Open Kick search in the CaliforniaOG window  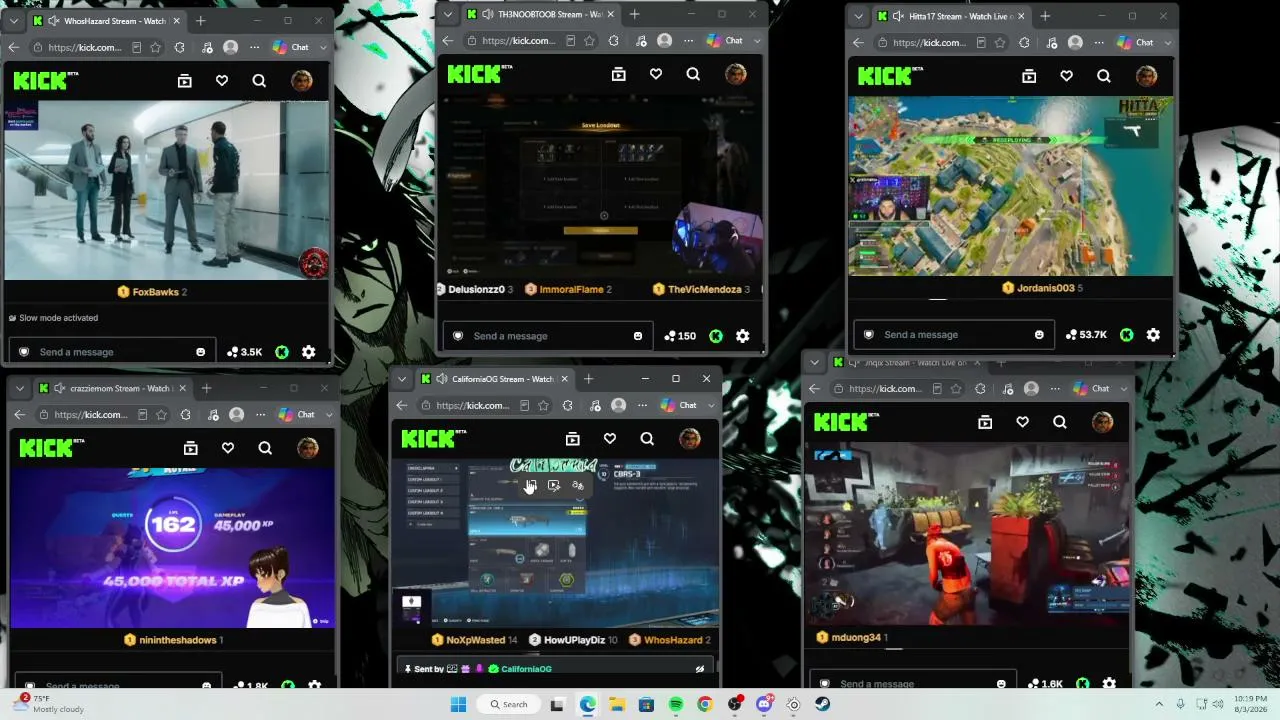tap(647, 438)
